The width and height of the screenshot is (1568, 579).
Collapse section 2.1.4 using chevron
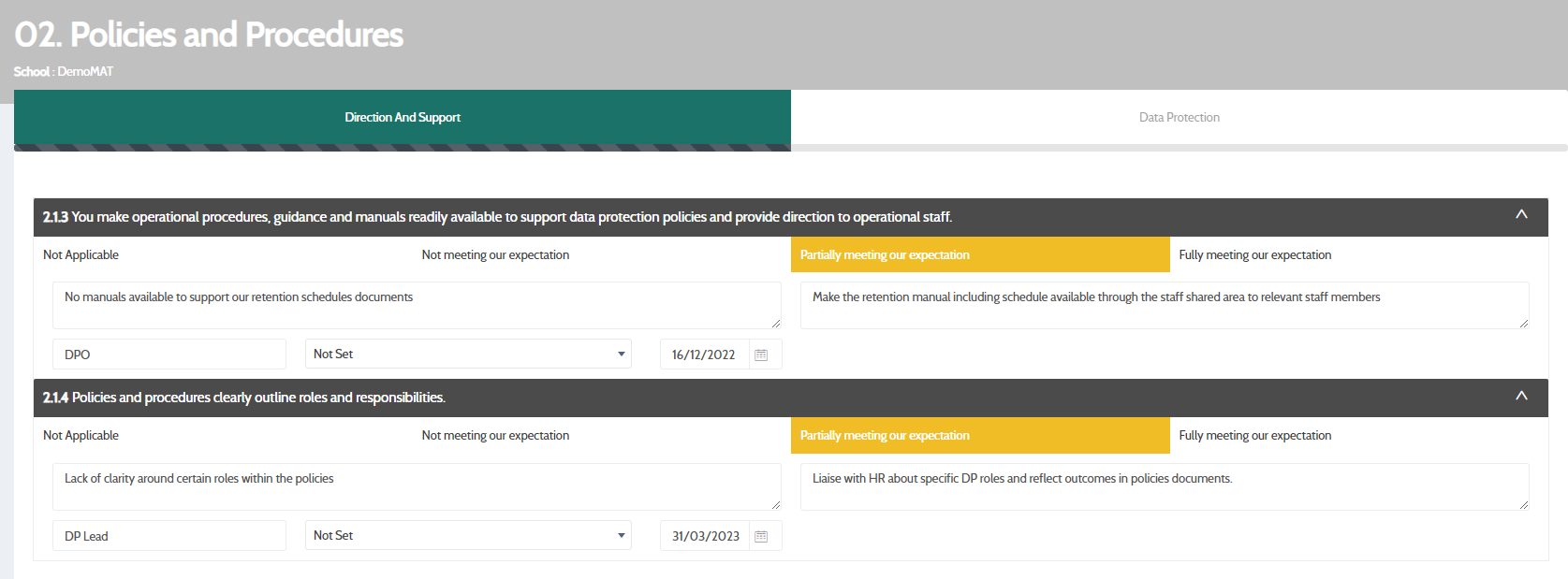(1521, 397)
